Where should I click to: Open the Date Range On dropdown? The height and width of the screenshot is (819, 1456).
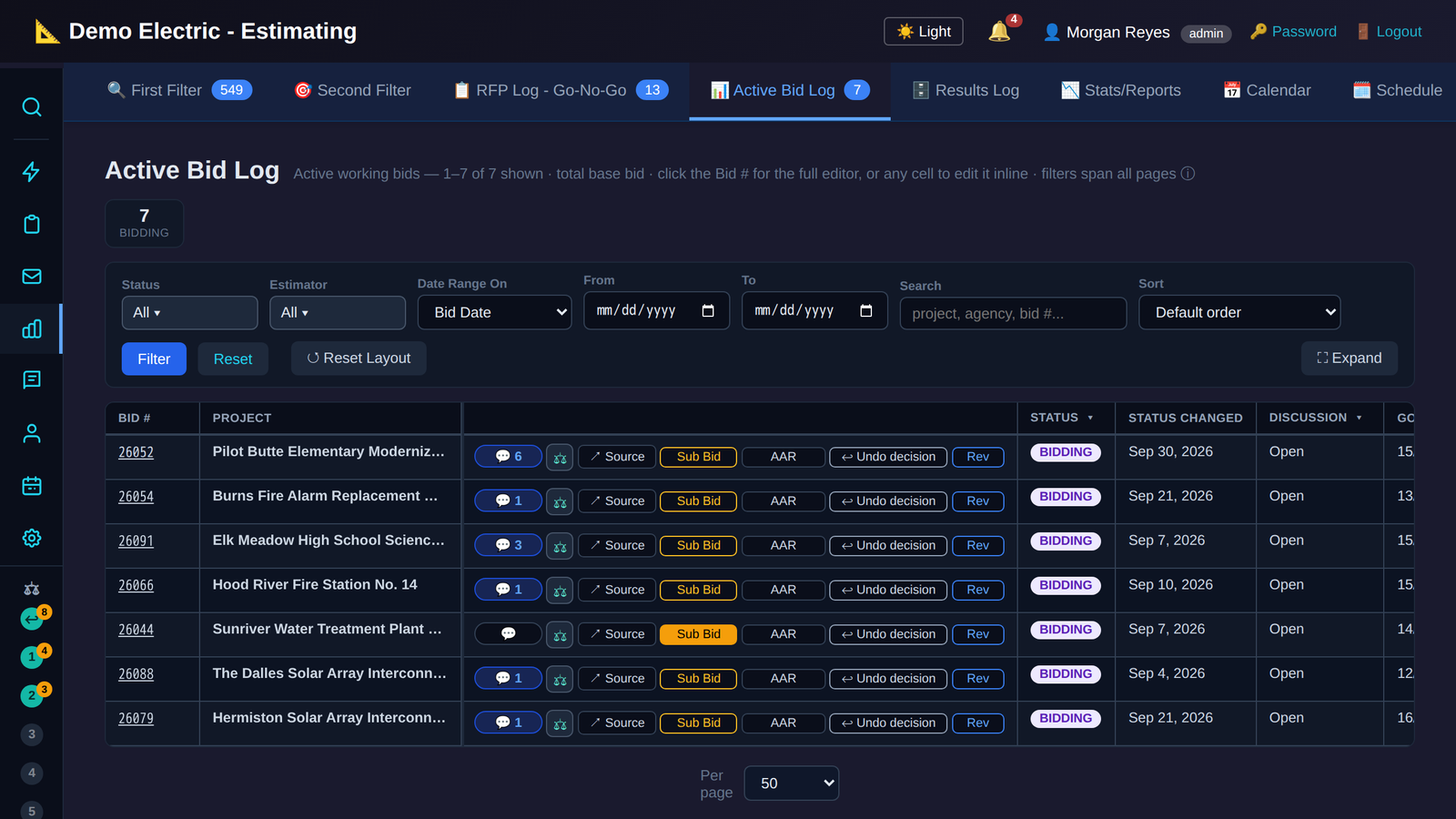click(x=494, y=312)
